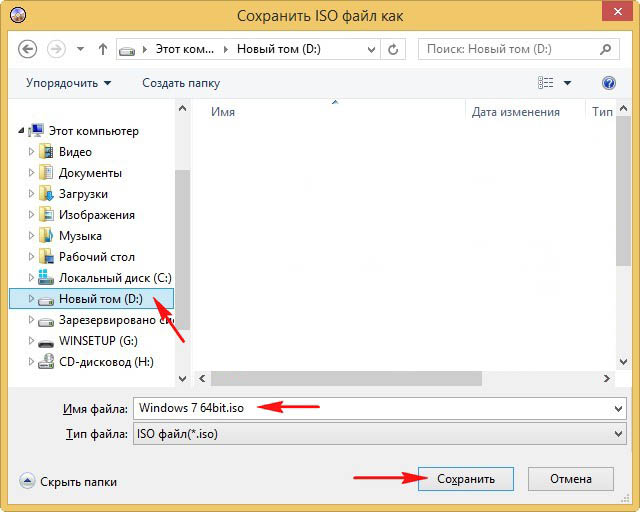This screenshot has width=640, height=512.
Task: Refresh the folder view
Action: [393, 50]
